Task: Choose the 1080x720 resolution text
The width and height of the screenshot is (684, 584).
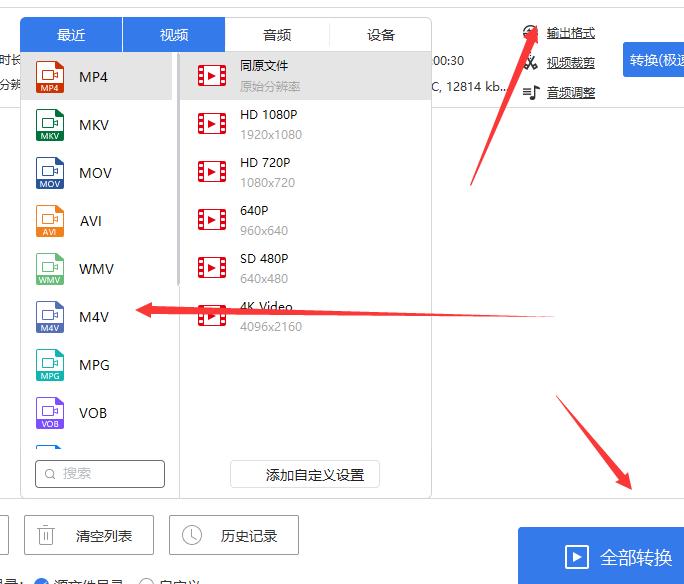Action: [267, 183]
